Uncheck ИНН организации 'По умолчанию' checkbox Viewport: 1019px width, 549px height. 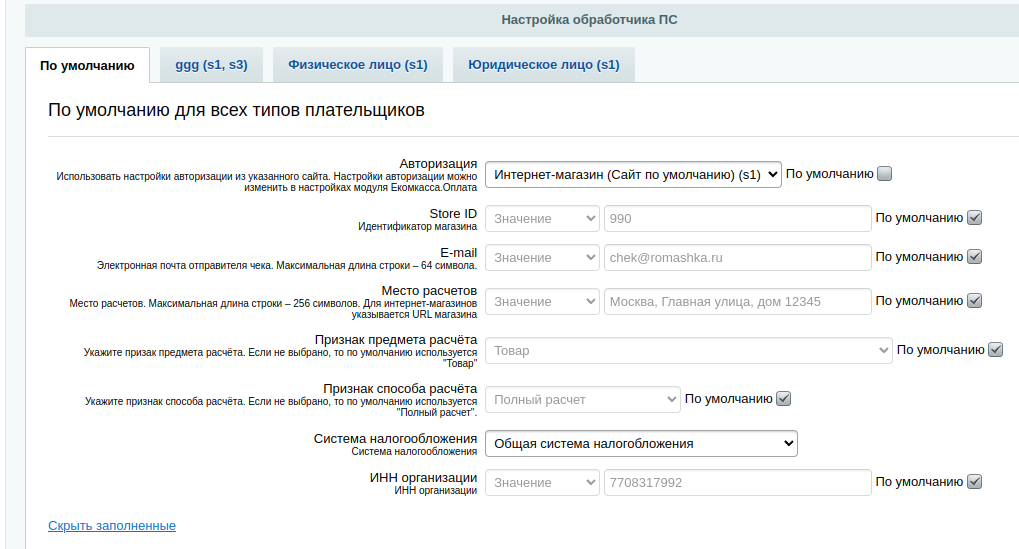[975, 482]
